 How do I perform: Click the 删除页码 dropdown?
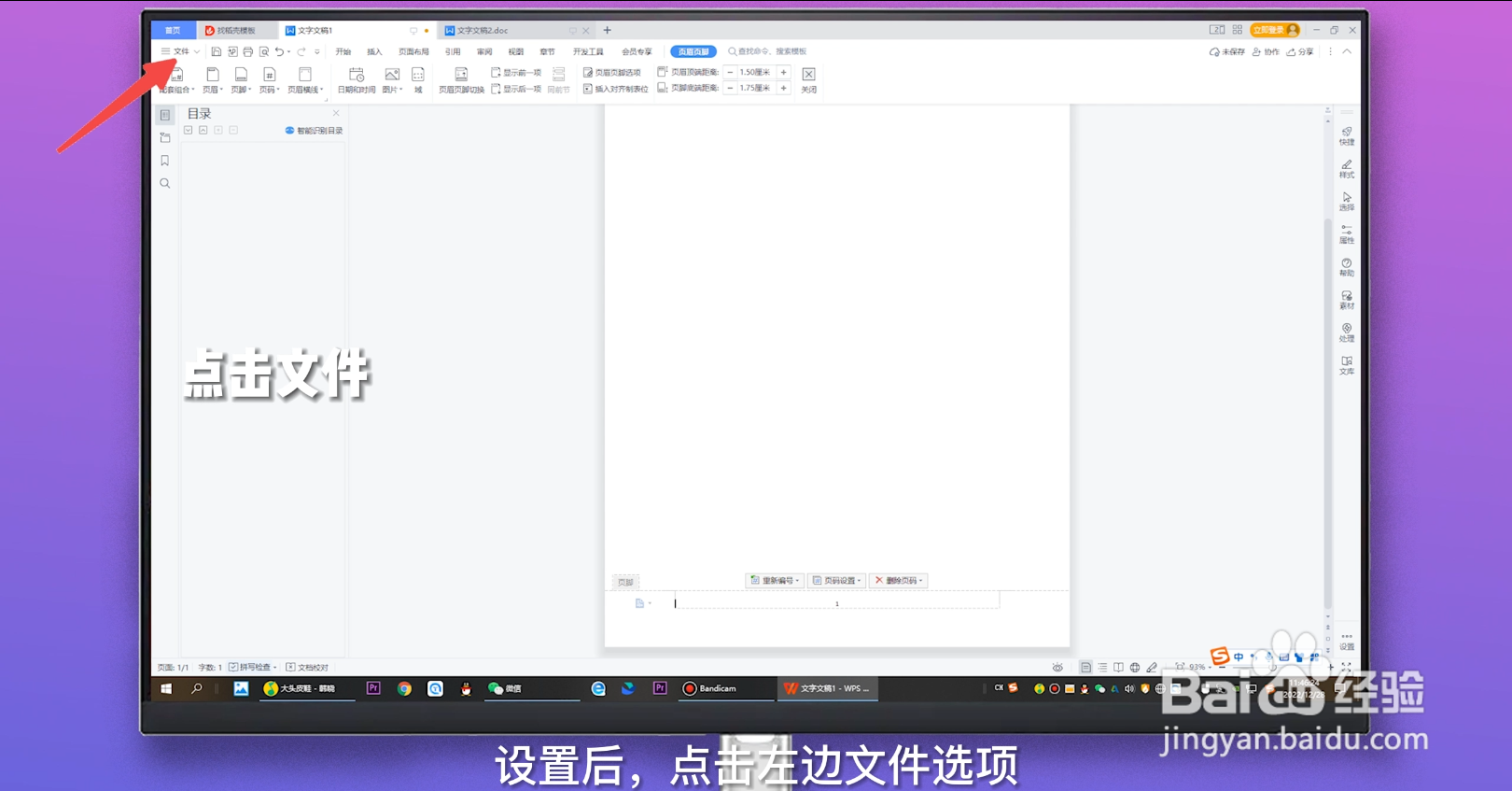point(899,581)
